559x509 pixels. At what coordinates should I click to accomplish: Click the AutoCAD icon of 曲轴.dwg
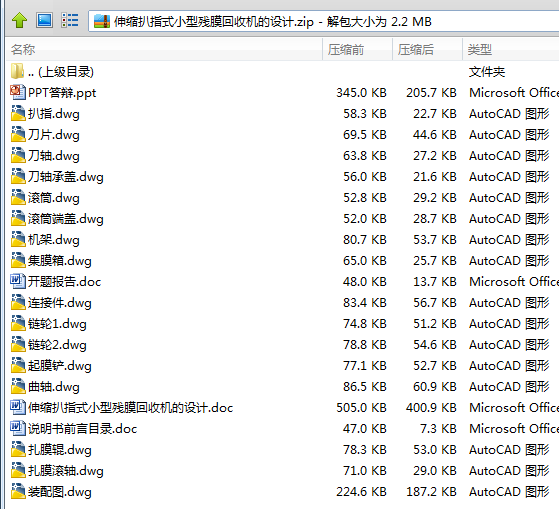18,386
